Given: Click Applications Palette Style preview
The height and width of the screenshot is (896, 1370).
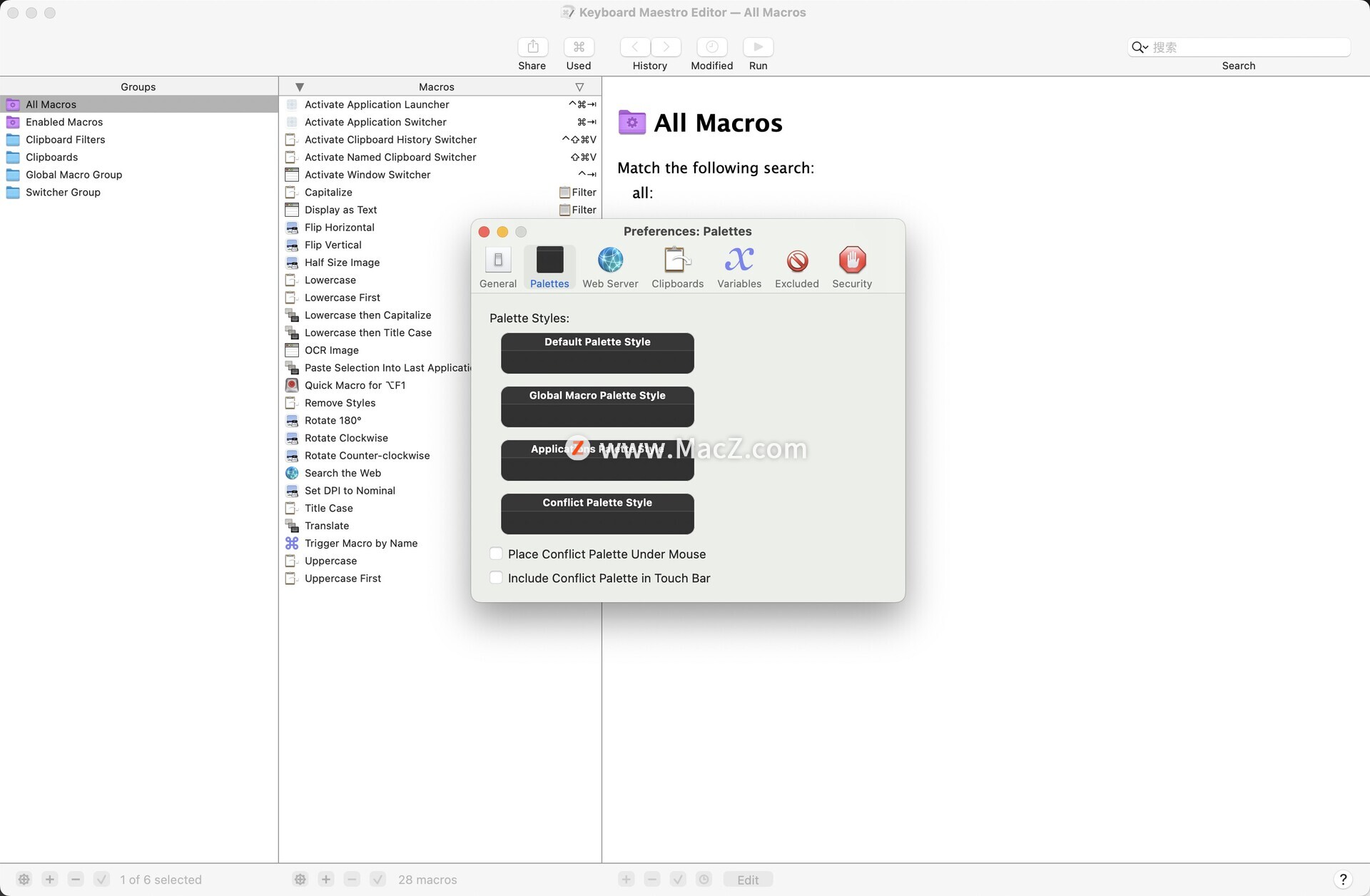Looking at the screenshot, I should point(597,460).
